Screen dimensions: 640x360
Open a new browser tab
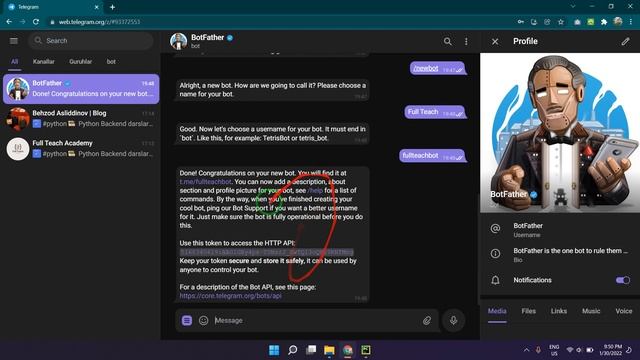112,7
